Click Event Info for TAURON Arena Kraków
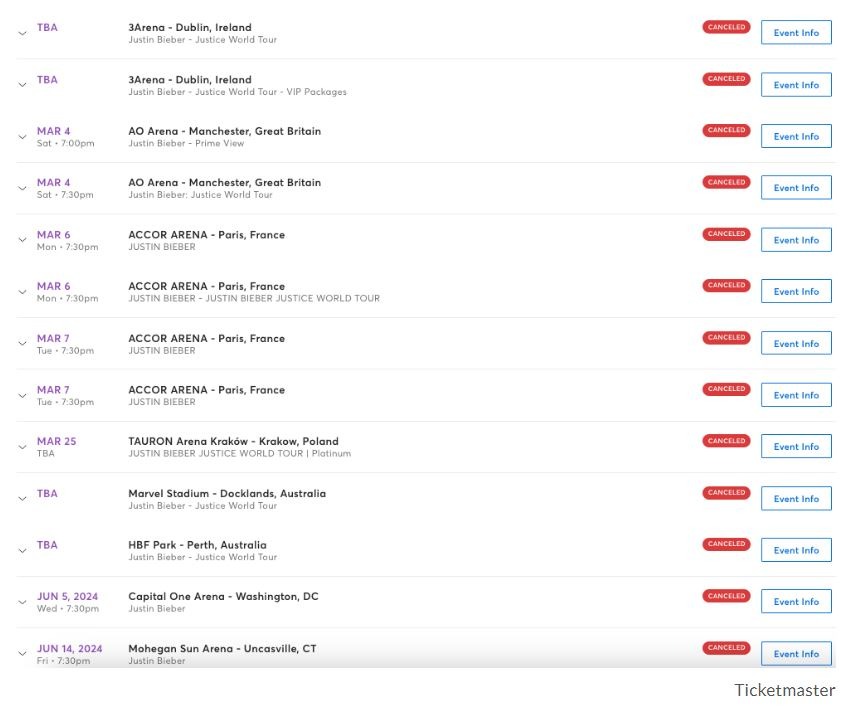The width and height of the screenshot is (842, 712). click(x=795, y=447)
